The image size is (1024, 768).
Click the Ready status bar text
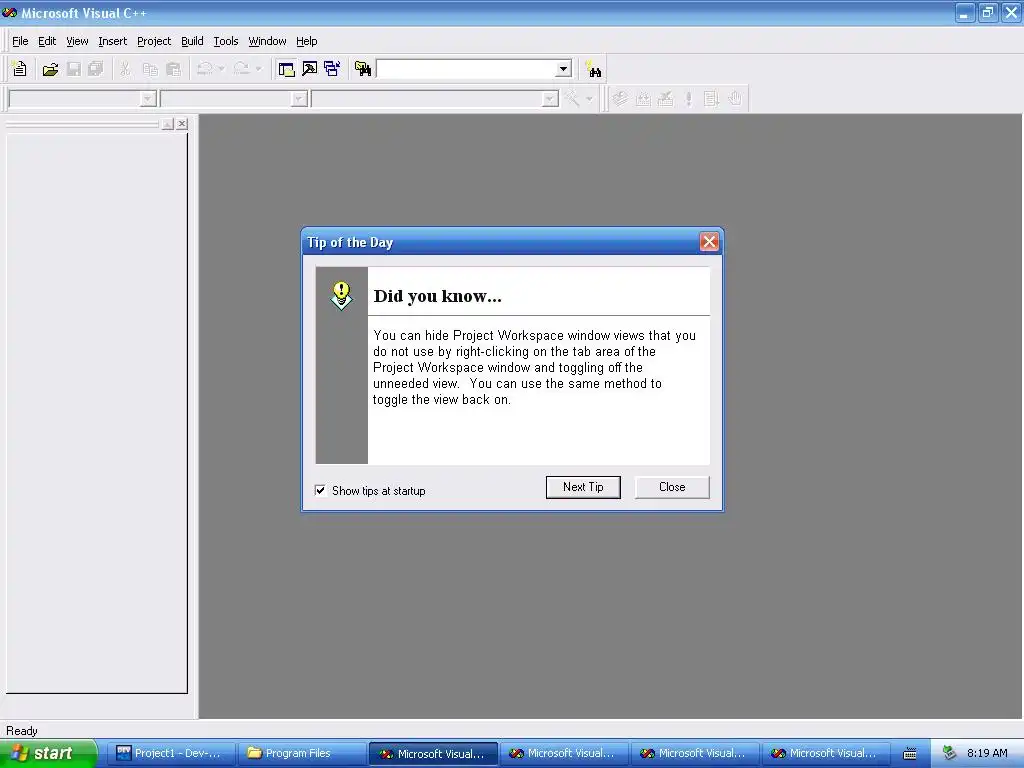(22, 731)
